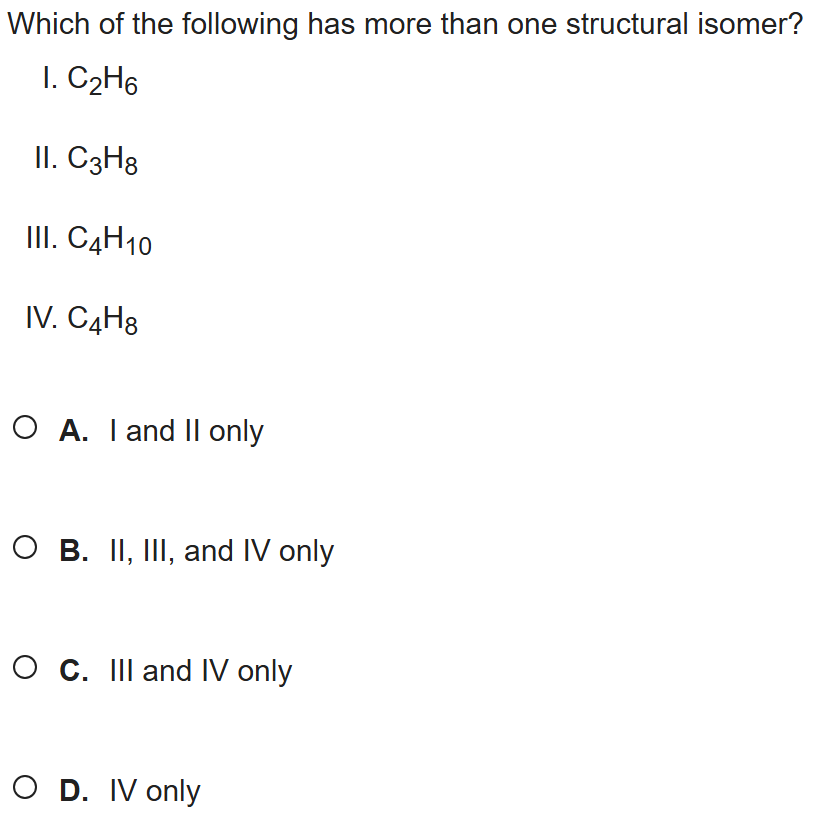Click the bold letter B label
818x831 pixels.
(74, 551)
